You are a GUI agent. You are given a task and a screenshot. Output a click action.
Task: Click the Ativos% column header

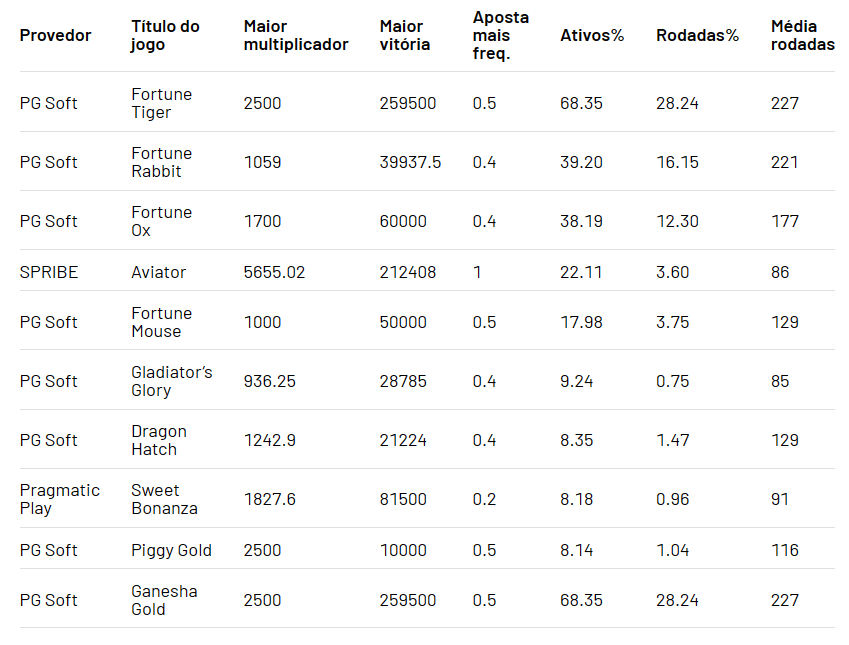[x=592, y=35]
